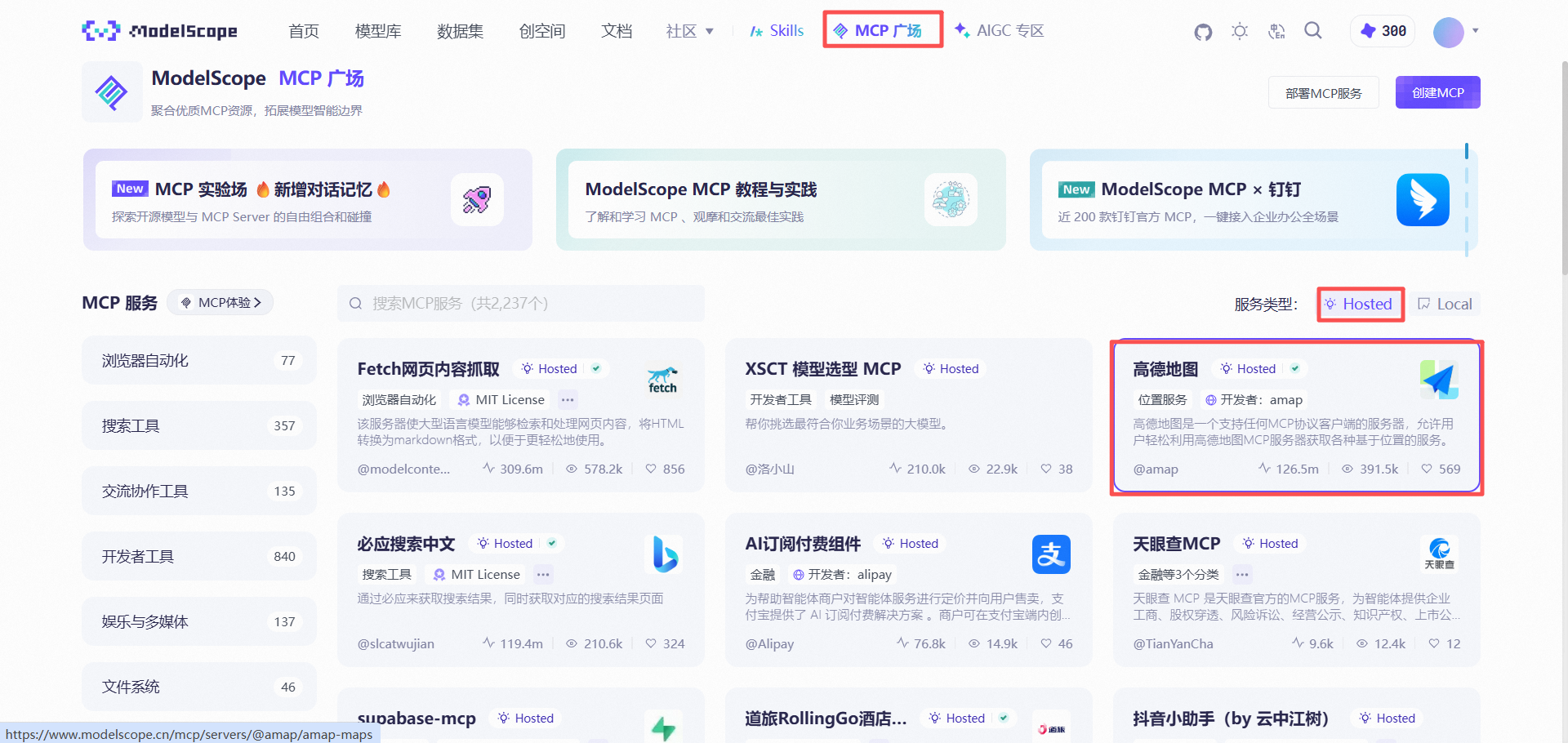Image resolution: width=1568 pixels, height=743 pixels.
Task: Expand the 社区 dropdown menu
Action: 690,31
